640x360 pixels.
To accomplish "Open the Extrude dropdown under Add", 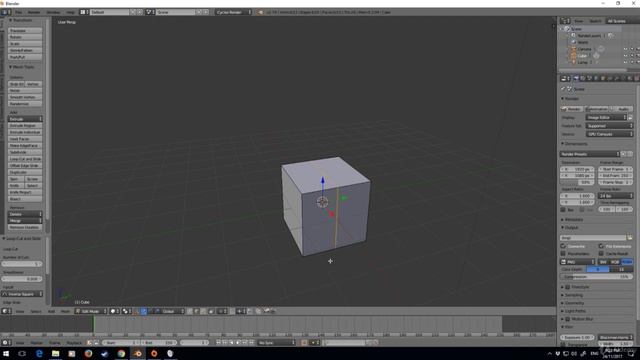I will point(25,119).
